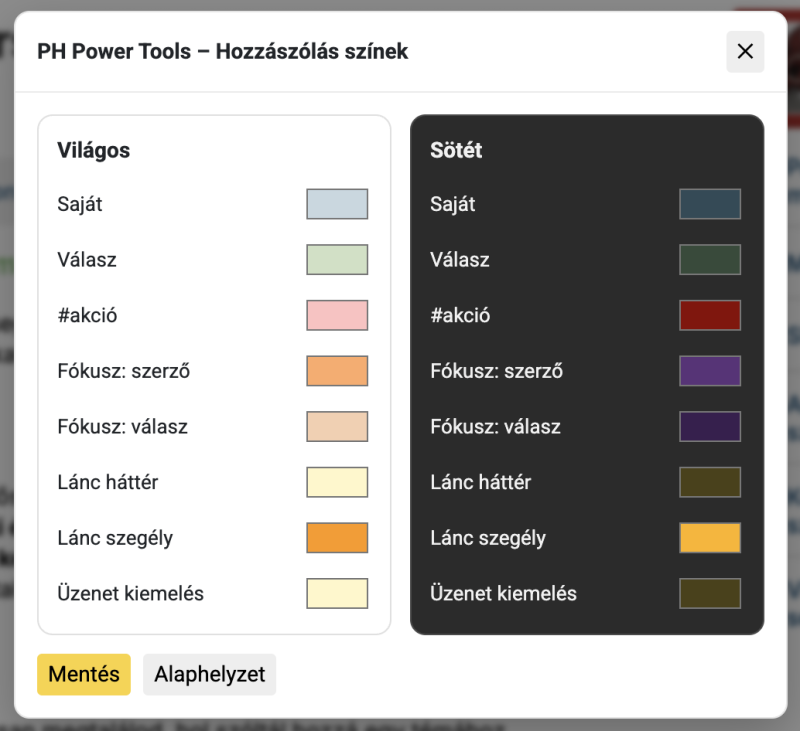Change the Világos Lánc háttér color

pos(337,482)
